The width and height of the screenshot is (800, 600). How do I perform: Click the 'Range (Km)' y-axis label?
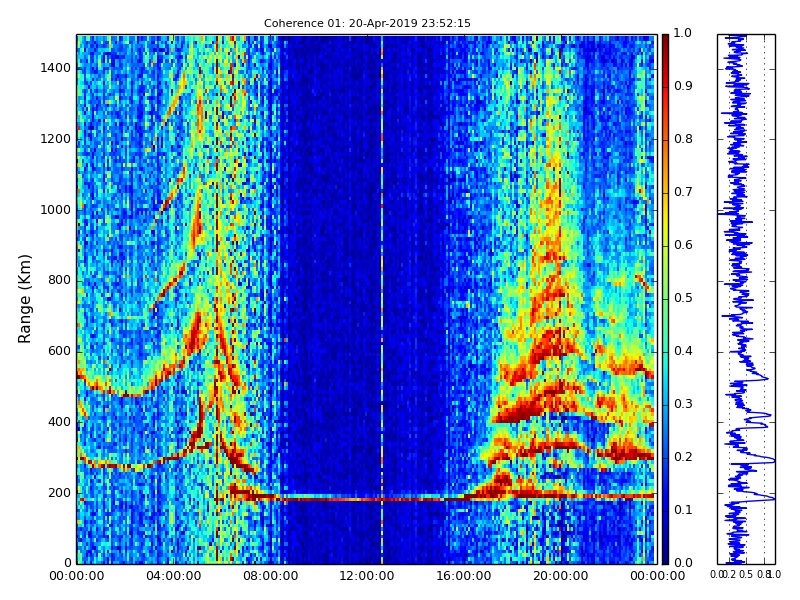pos(24,299)
